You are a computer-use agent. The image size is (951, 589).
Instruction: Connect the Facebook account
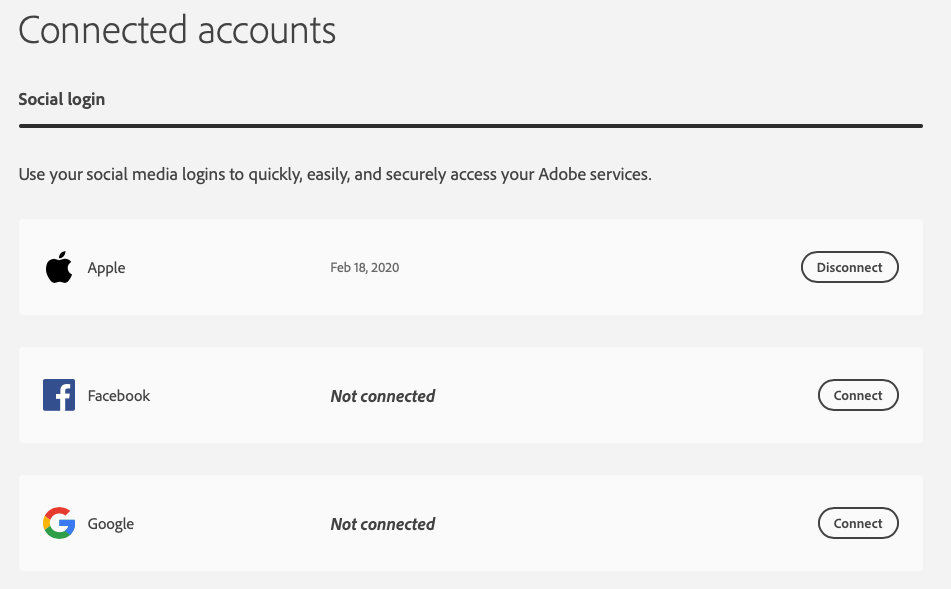[858, 396]
